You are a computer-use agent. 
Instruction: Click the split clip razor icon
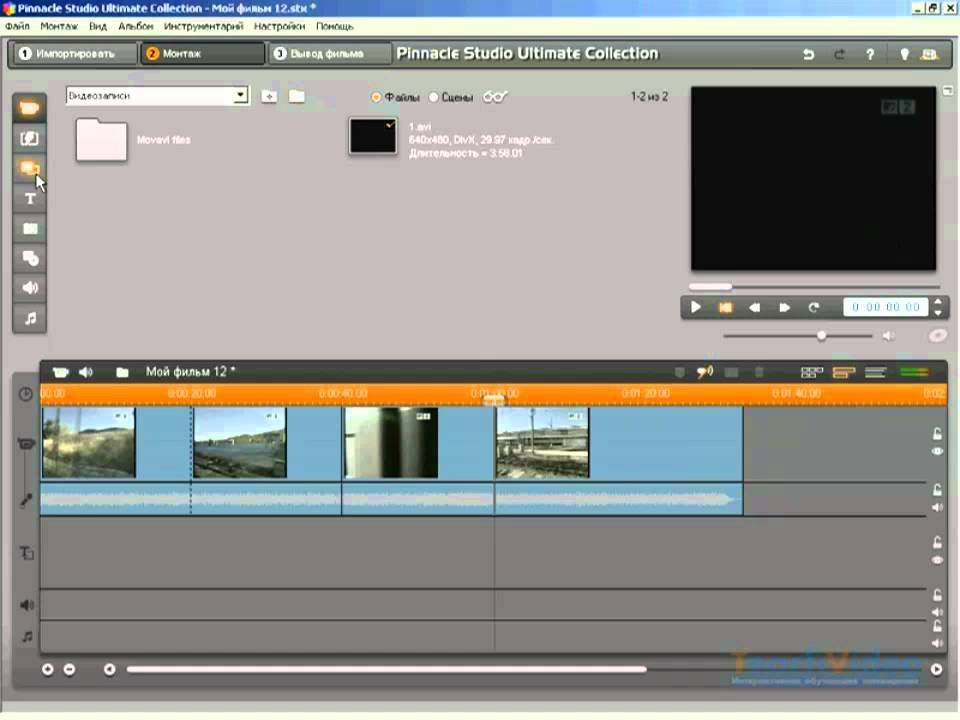731,372
